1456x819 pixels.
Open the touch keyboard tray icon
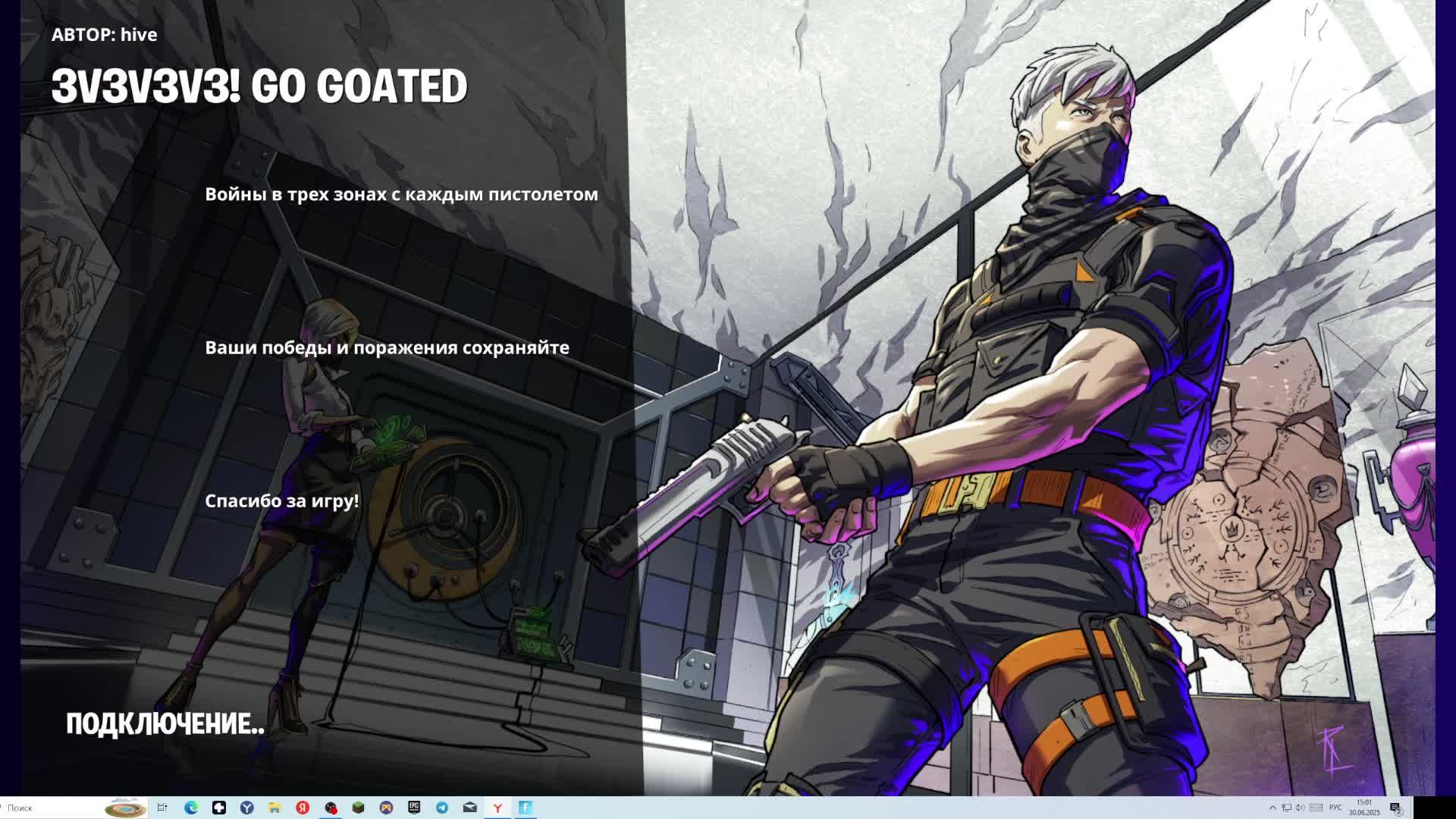pos(1316,808)
